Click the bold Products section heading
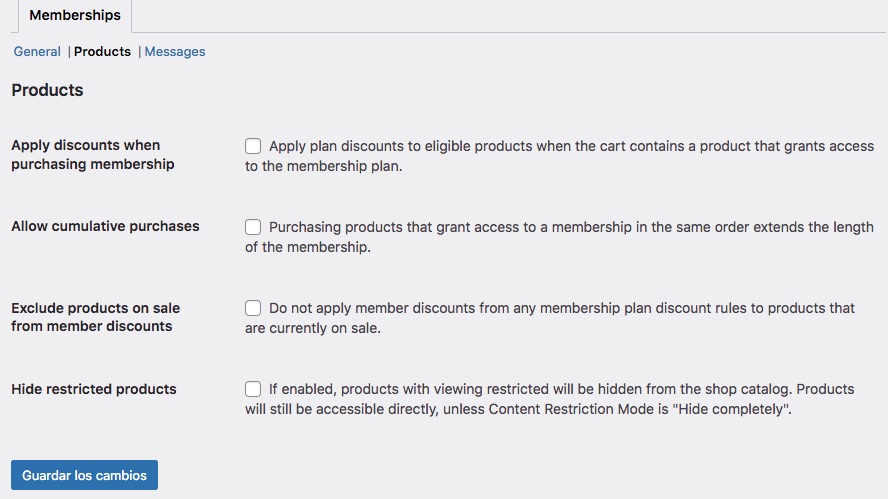 [48, 90]
